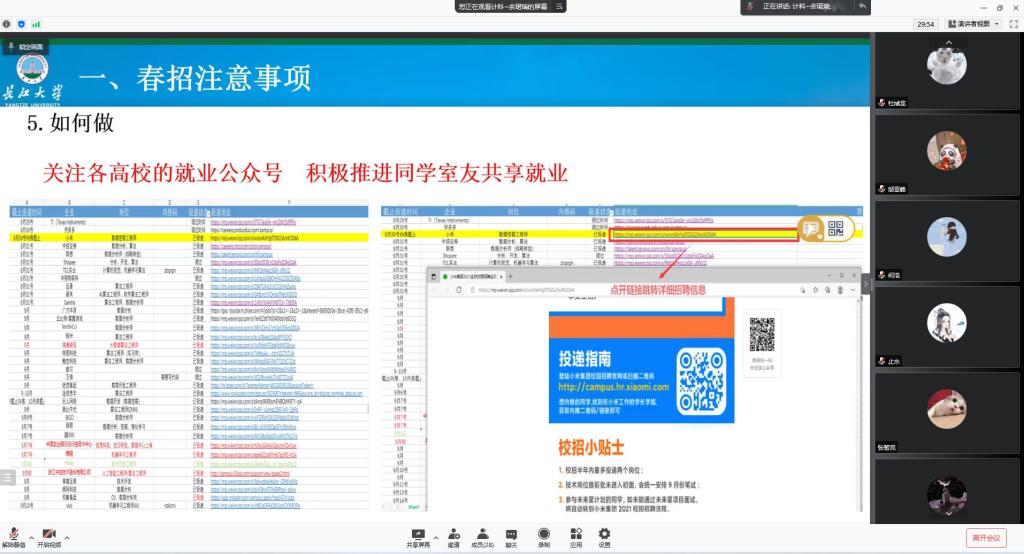1024x554 pixels.
Task: Toggle the 锁定画面 pin screen control
Action: click(x=26, y=47)
